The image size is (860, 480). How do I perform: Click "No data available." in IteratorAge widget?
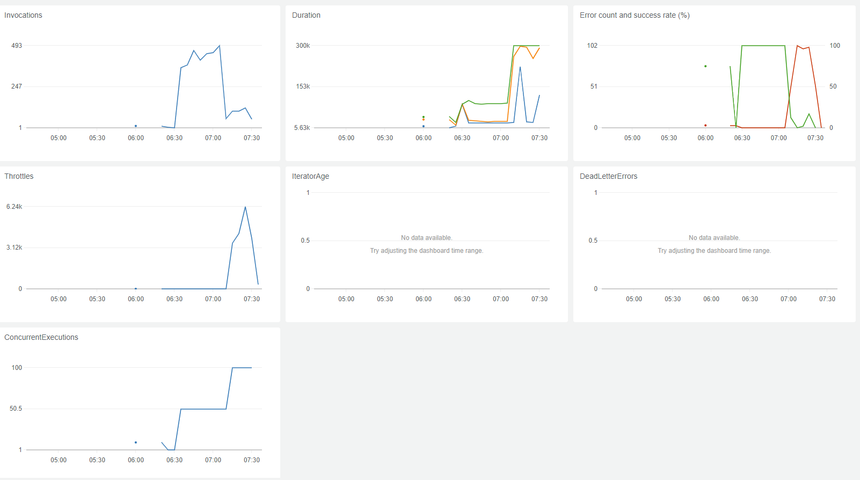(426, 238)
